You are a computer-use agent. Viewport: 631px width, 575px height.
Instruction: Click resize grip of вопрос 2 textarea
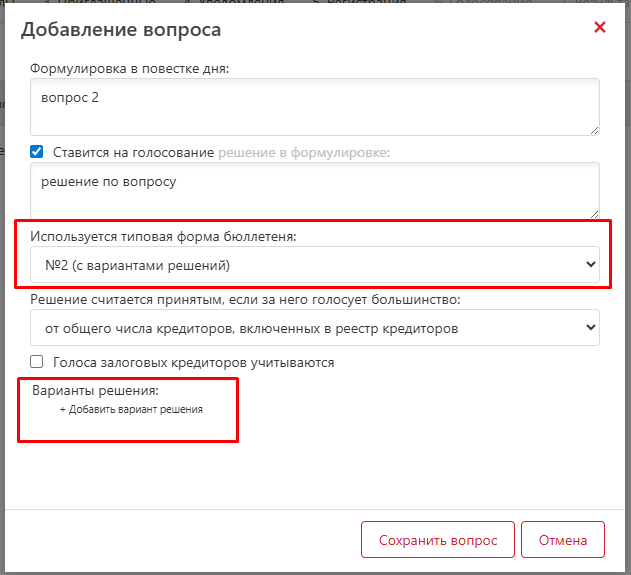click(x=594, y=130)
